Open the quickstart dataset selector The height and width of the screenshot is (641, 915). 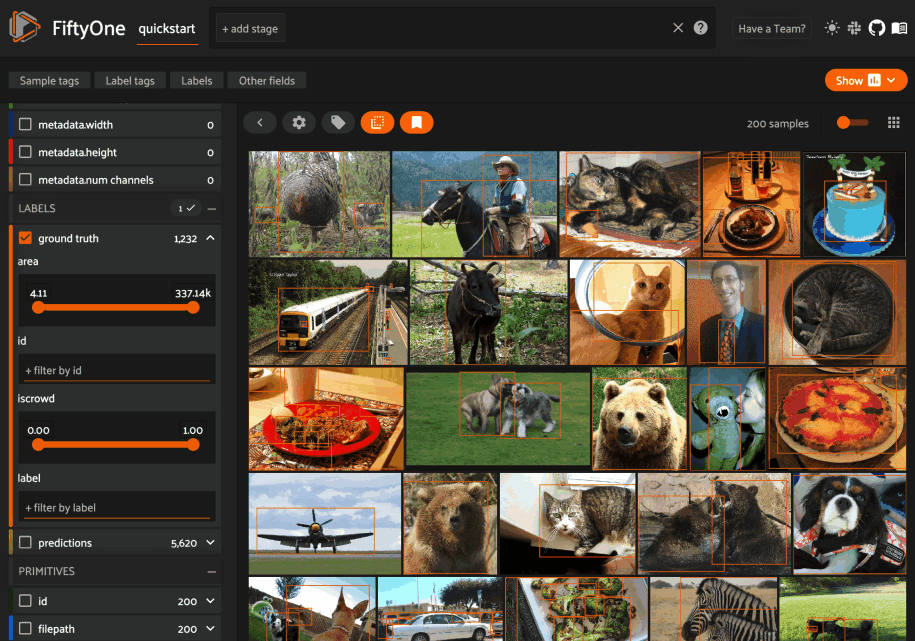tap(167, 29)
